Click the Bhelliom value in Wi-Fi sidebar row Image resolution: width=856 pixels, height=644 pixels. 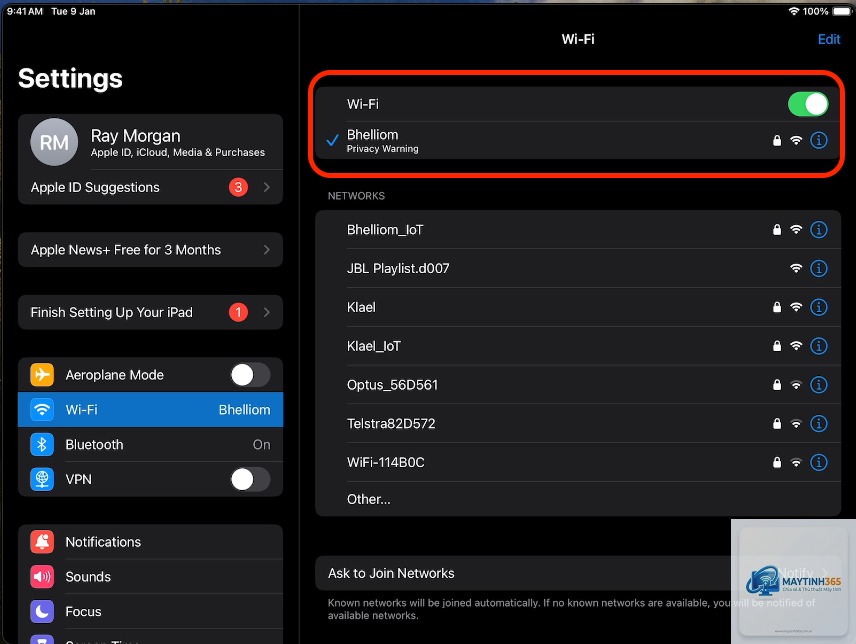(x=245, y=410)
